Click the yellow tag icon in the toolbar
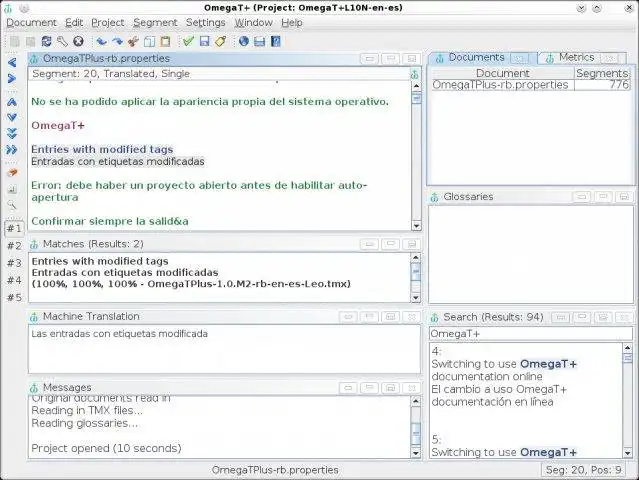 [x=220, y=41]
